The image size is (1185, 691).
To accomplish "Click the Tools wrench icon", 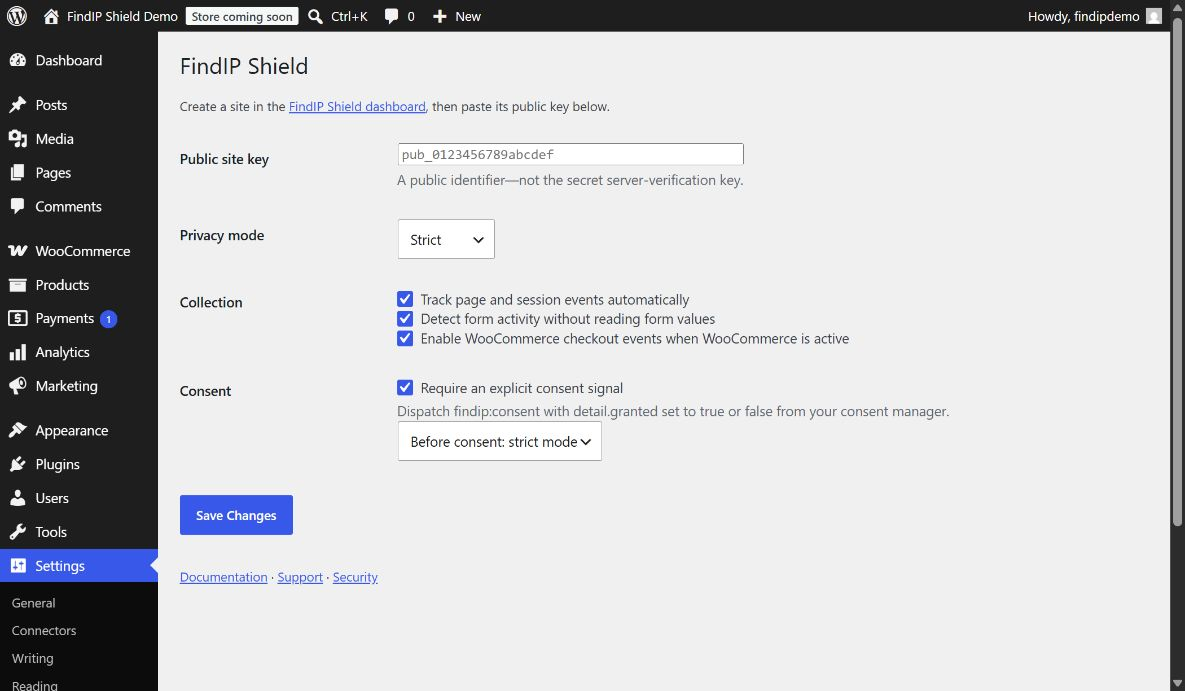I will click(x=17, y=532).
